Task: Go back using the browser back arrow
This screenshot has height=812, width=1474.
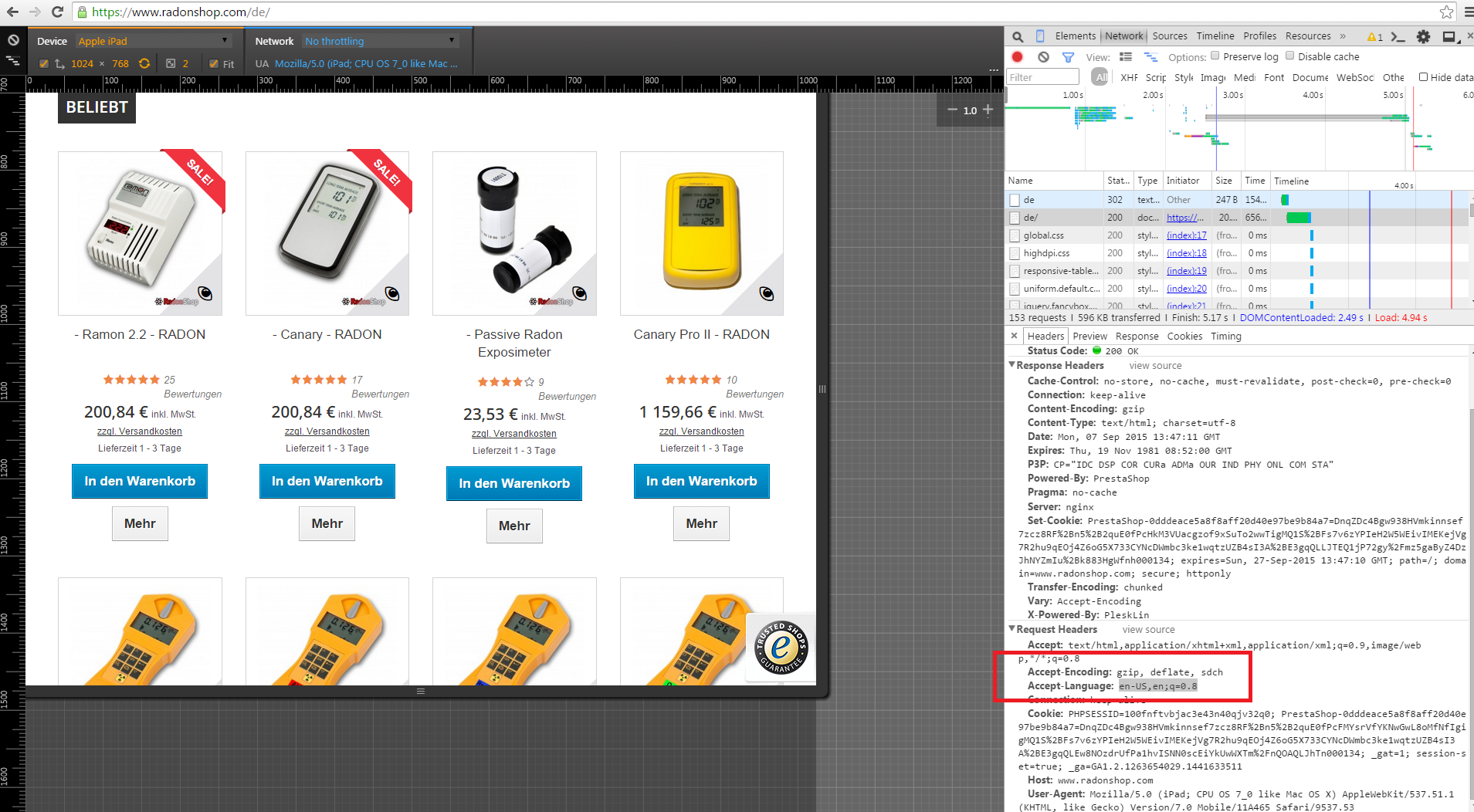Action: click(x=13, y=12)
